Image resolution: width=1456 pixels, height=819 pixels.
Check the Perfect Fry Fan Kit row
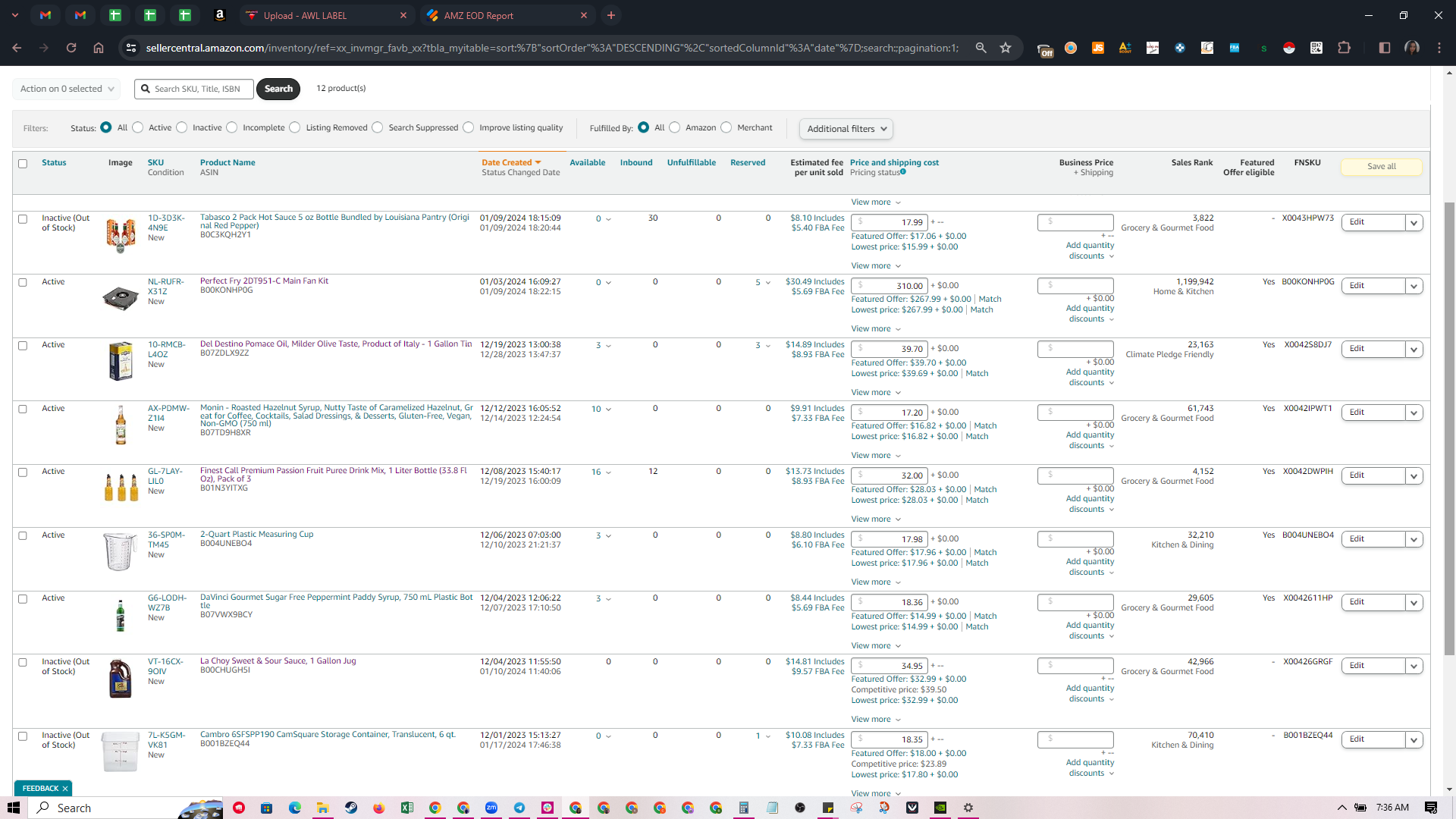pyautogui.click(x=23, y=283)
